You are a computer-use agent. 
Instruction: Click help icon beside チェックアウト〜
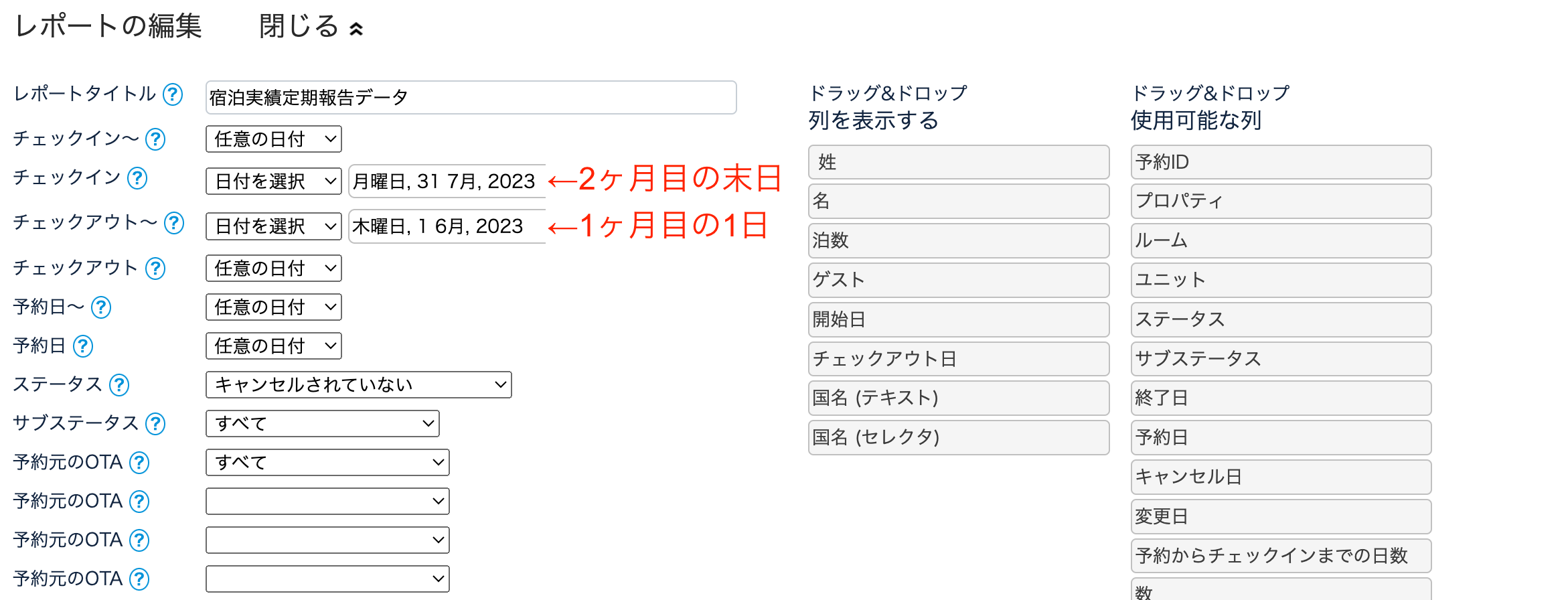pos(174,223)
